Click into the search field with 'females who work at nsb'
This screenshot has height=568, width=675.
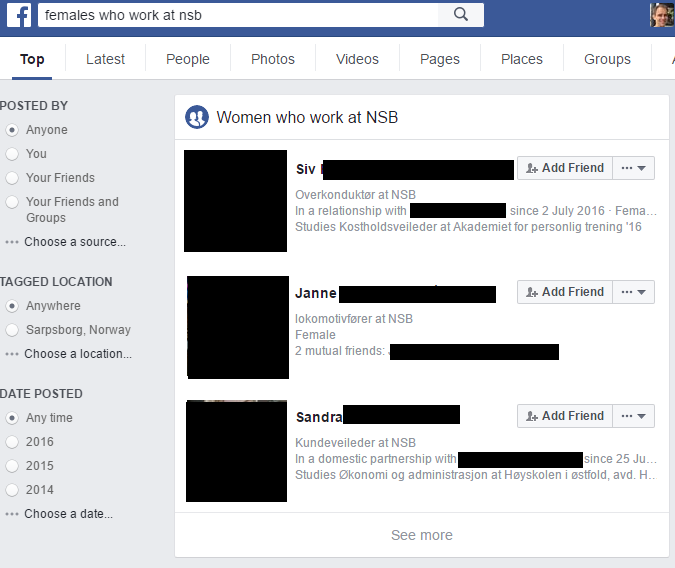coord(238,15)
